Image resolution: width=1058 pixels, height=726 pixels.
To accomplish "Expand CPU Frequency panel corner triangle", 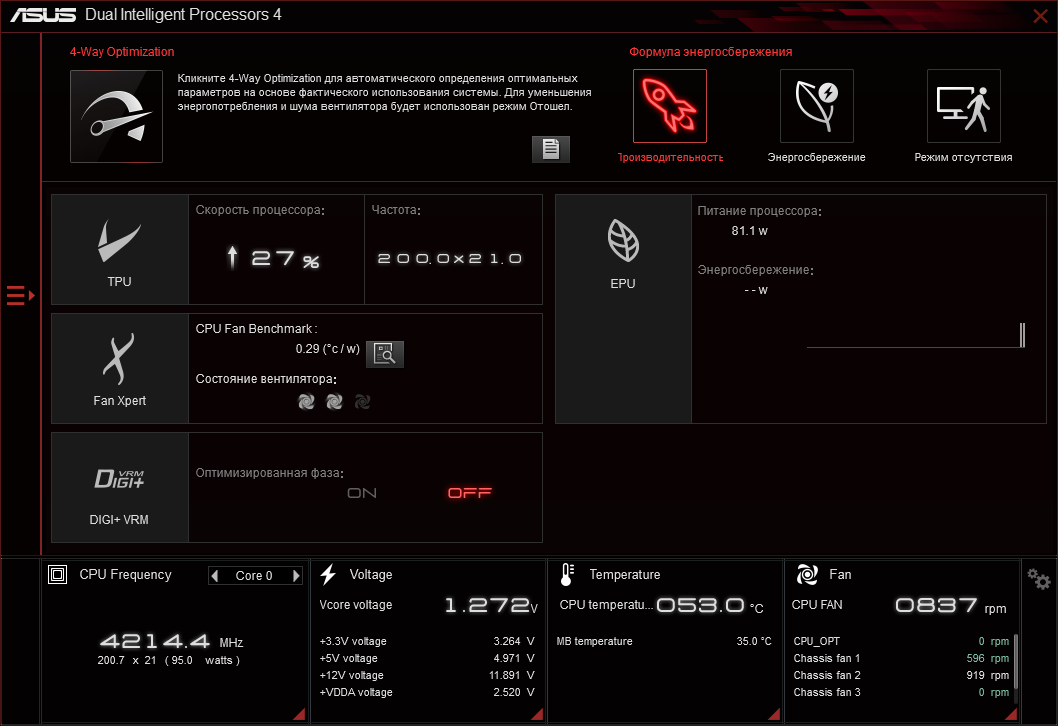I will (x=299, y=714).
